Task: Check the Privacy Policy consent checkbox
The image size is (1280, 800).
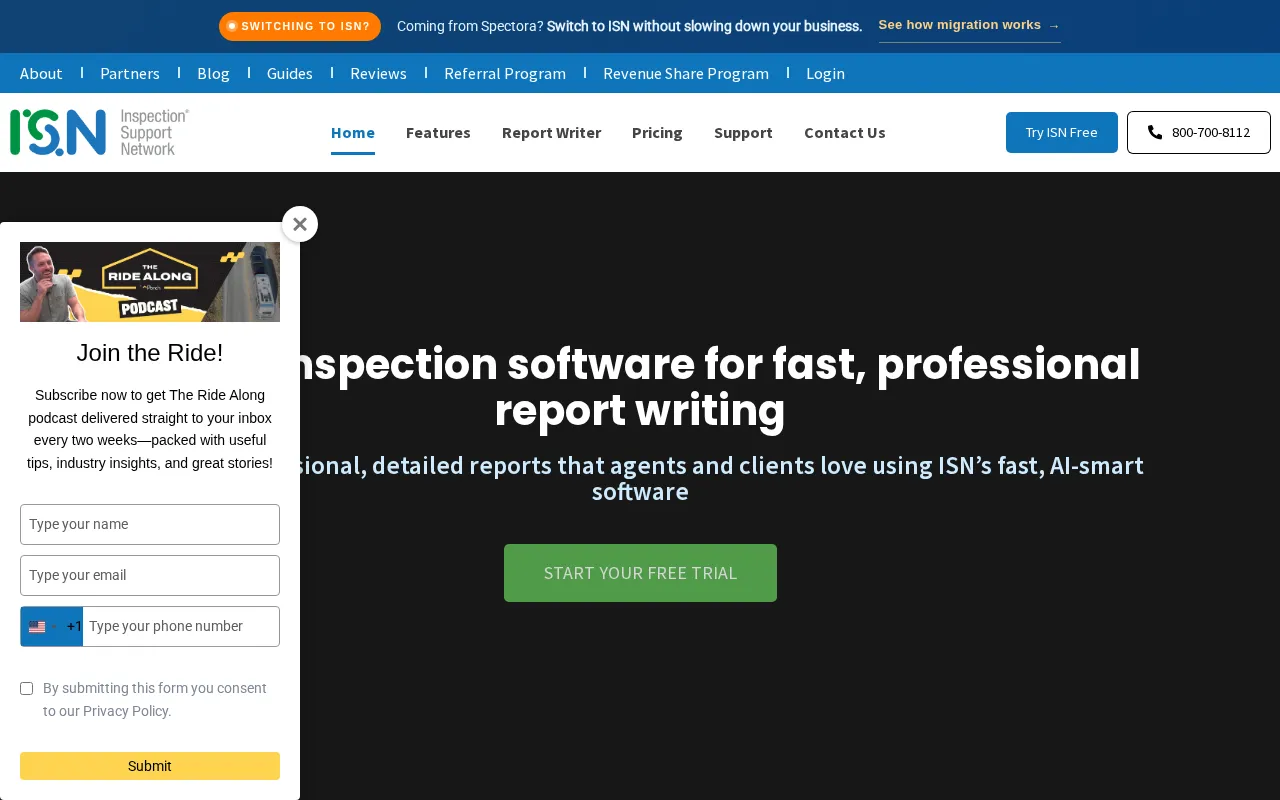Action: (x=27, y=688)
